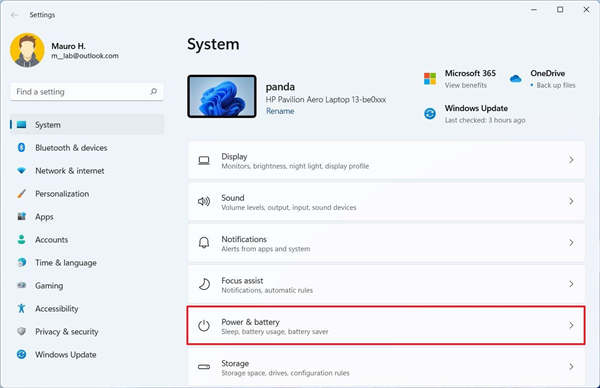
Task: Click the Storage drive icon
Action: tap(204, 367)
